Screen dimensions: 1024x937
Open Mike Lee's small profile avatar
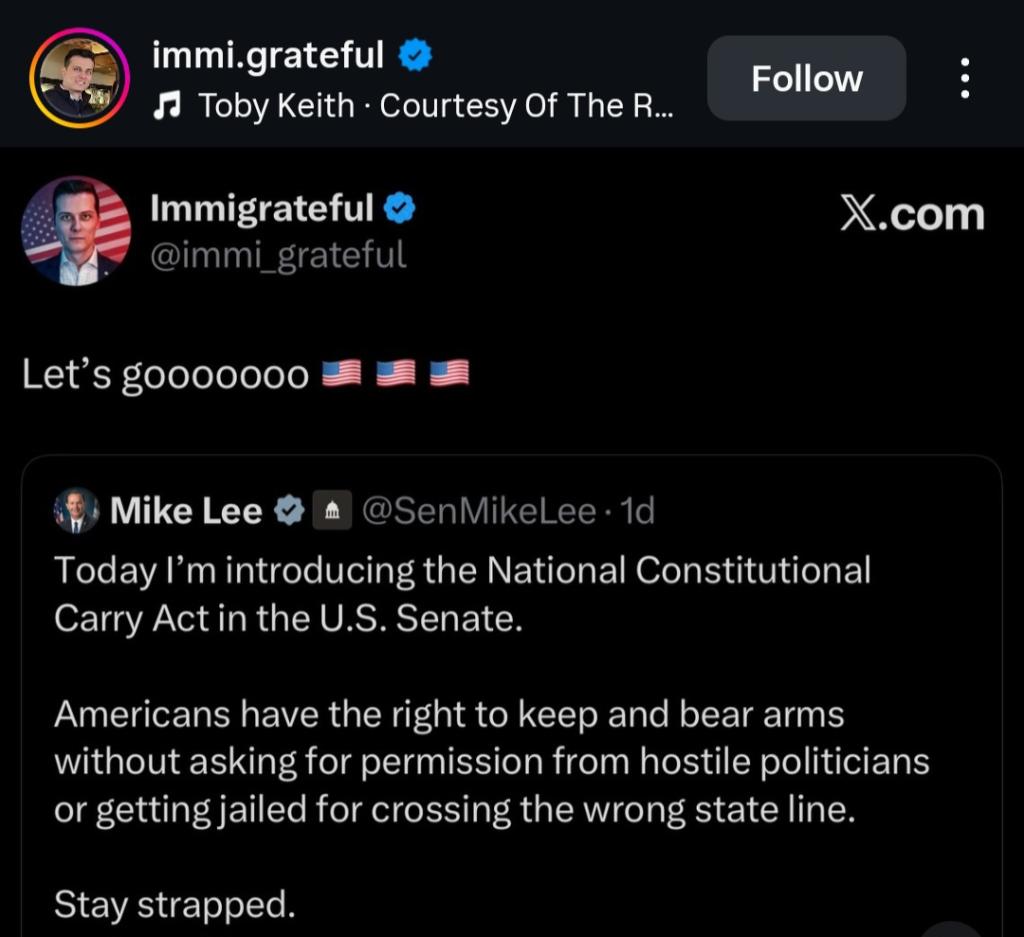(x=76, y=511)
